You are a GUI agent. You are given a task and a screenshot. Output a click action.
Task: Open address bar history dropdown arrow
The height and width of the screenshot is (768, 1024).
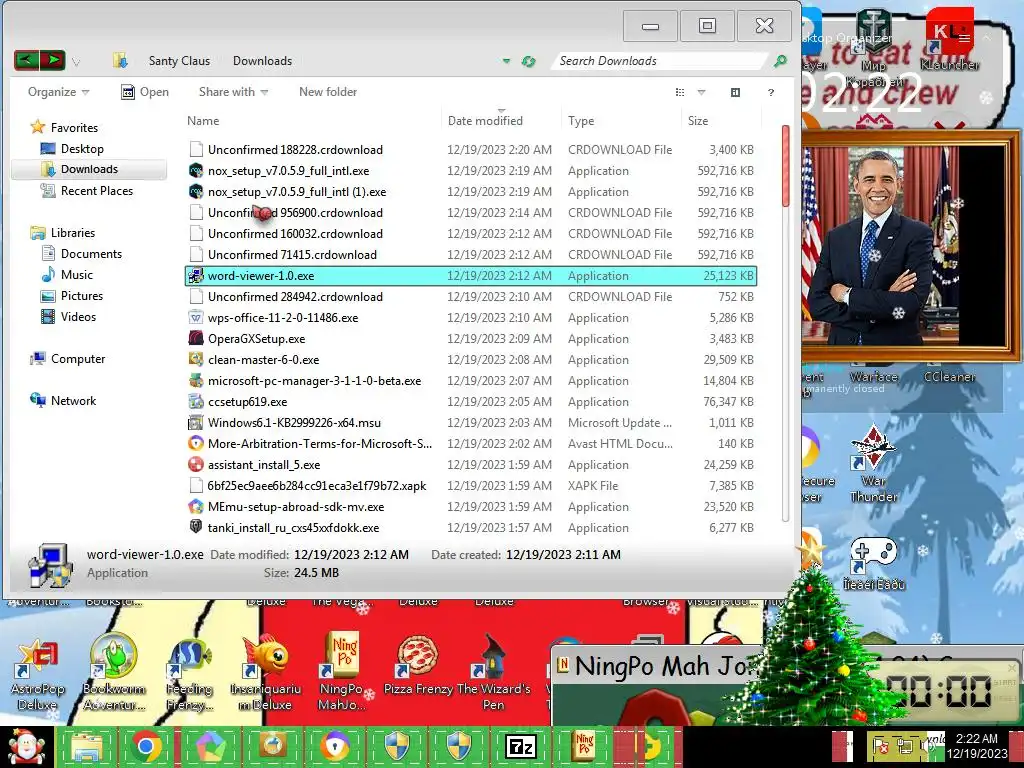[x=506, y=61]
